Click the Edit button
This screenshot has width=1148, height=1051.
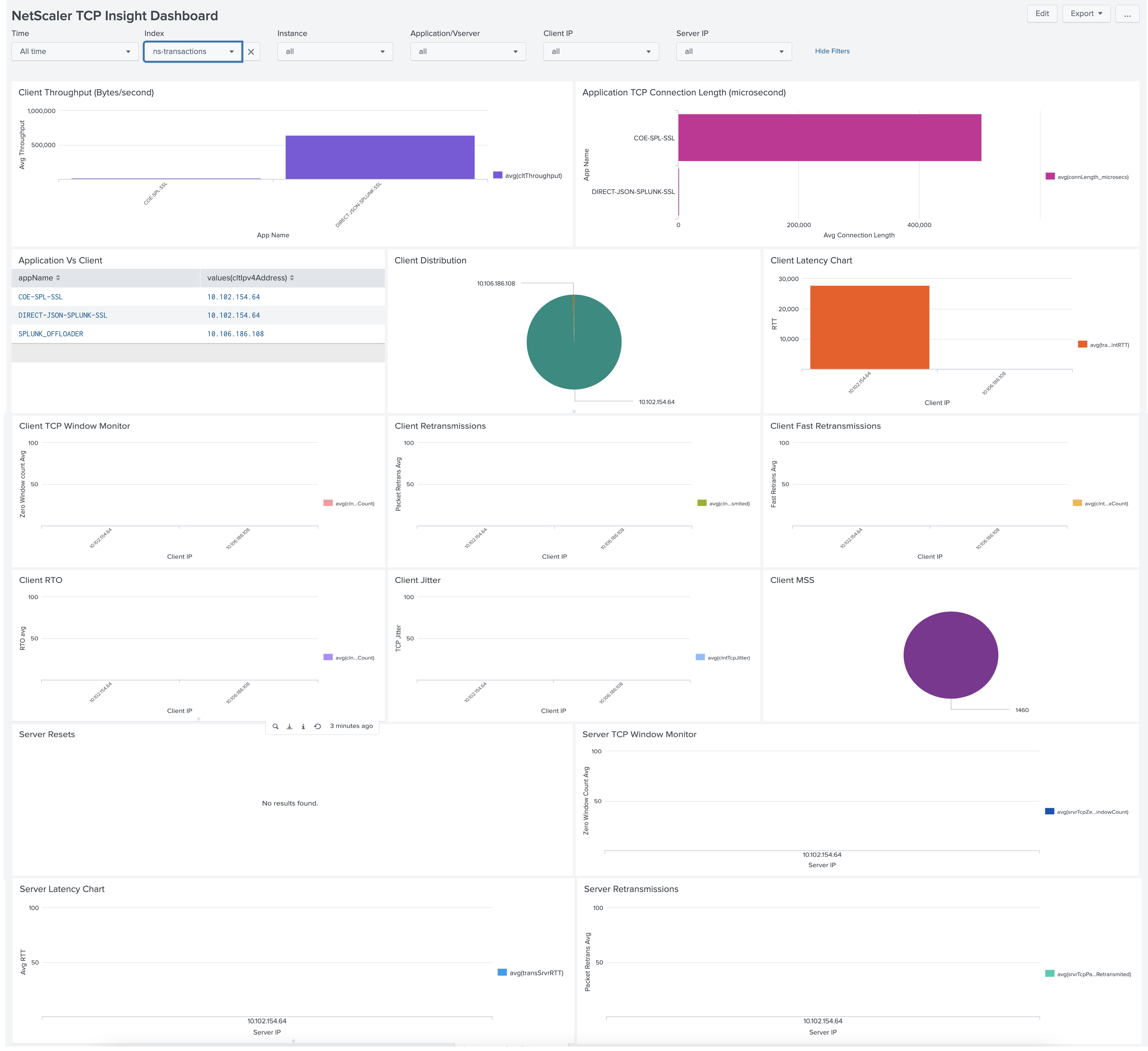1042,13
